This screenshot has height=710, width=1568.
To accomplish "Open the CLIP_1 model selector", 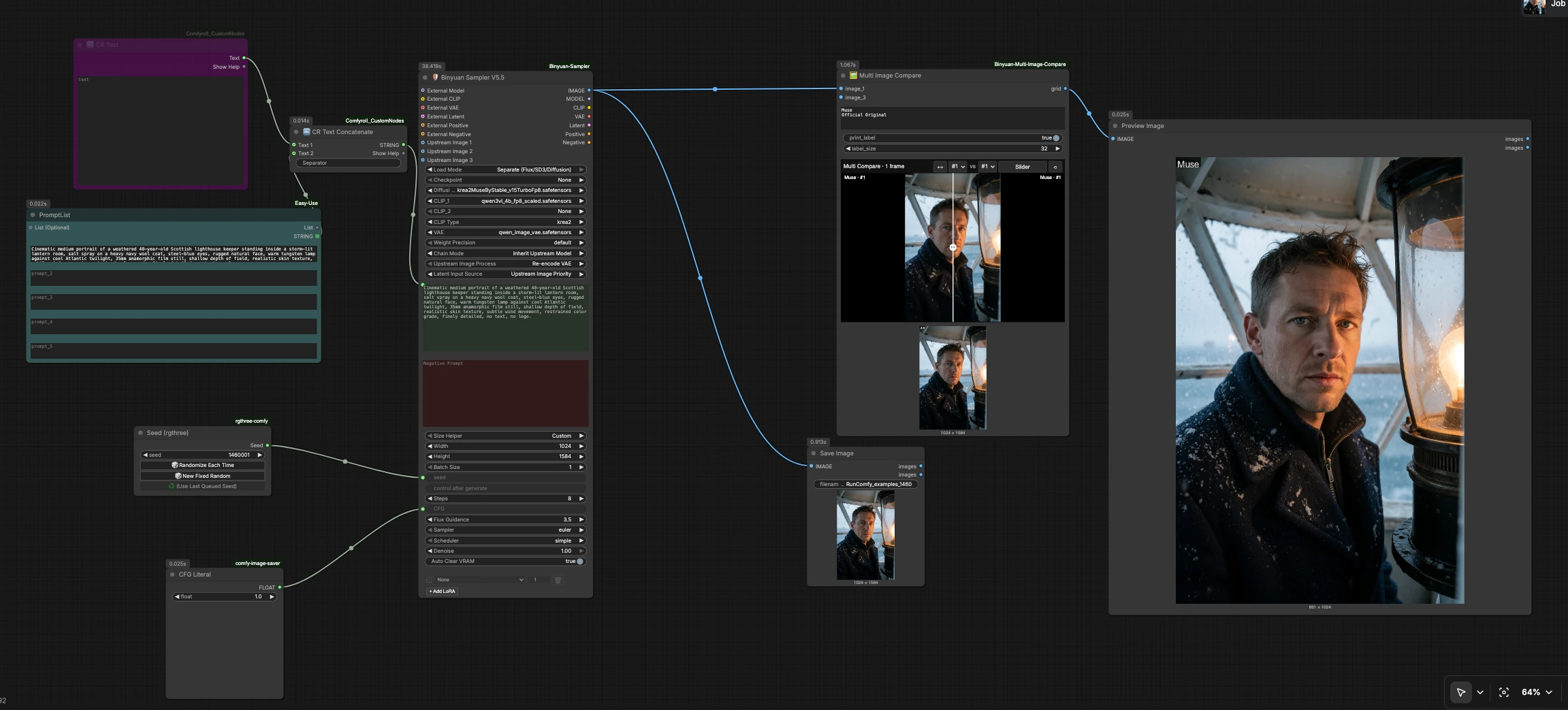I will click(x=505, y=201).
